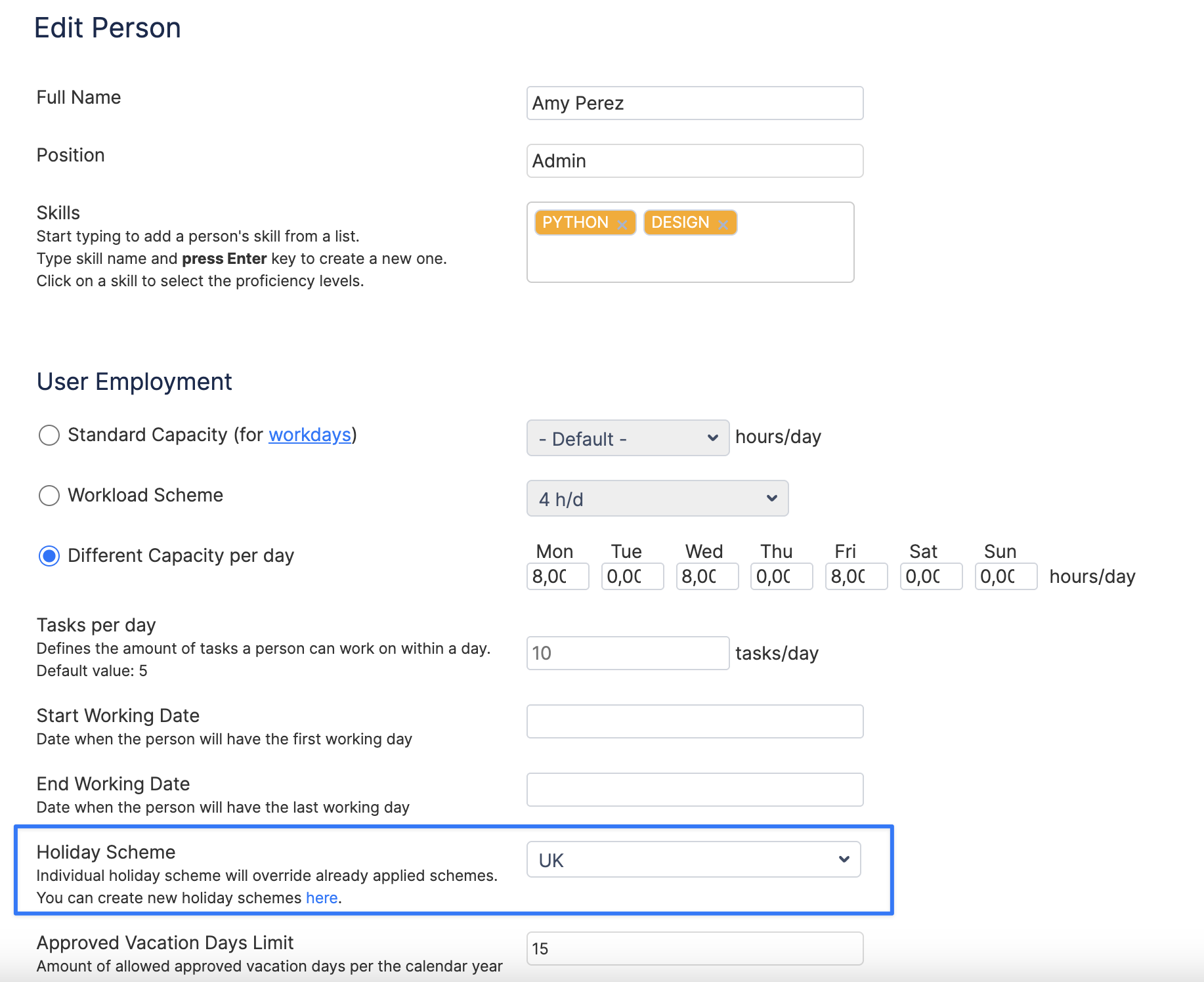The image size is (1204, 982).
Task: Open the UK Holiday Scheme dropdown
Action: pos(693,860)
